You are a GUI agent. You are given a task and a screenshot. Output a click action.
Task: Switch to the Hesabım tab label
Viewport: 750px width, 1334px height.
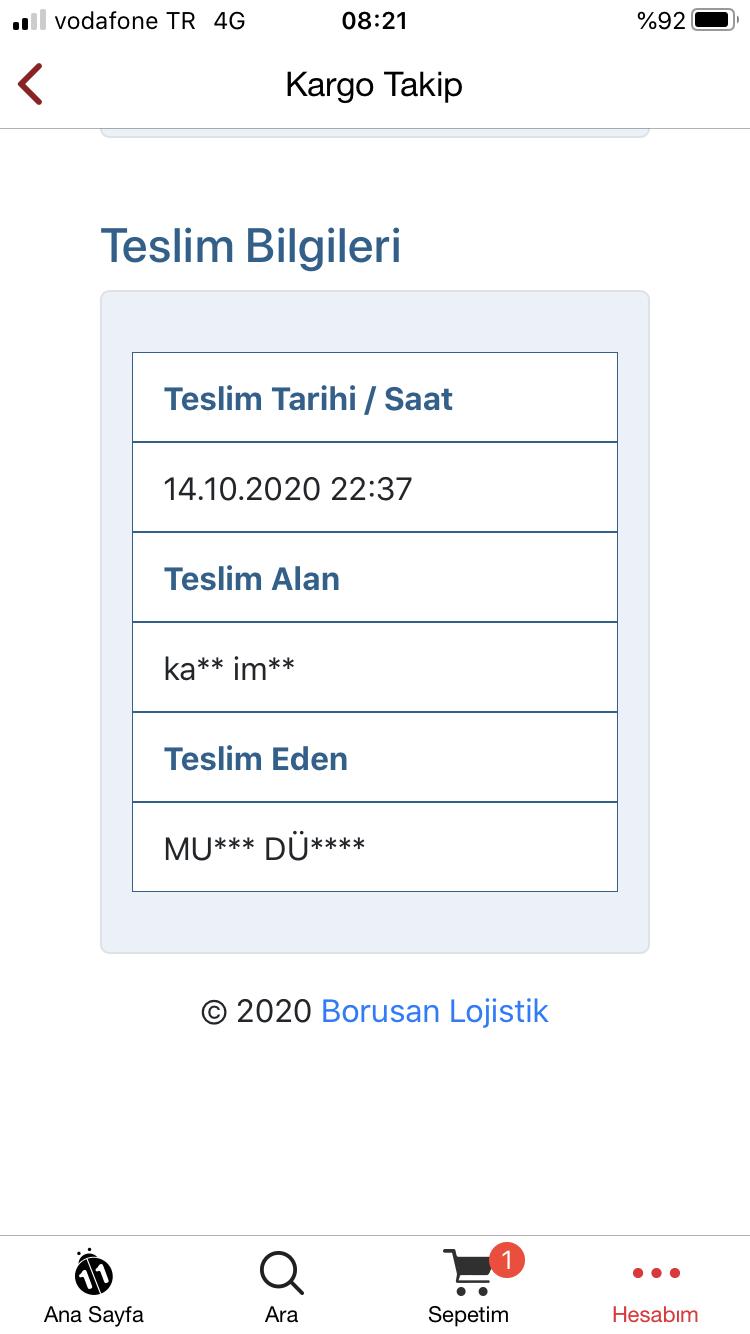pyautogui.click(x=655, y=1314)
